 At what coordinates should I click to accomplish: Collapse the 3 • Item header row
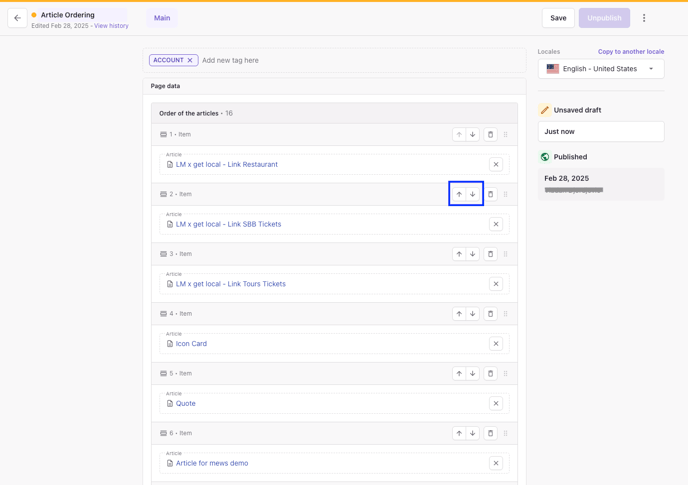click(x=334, y=254)
